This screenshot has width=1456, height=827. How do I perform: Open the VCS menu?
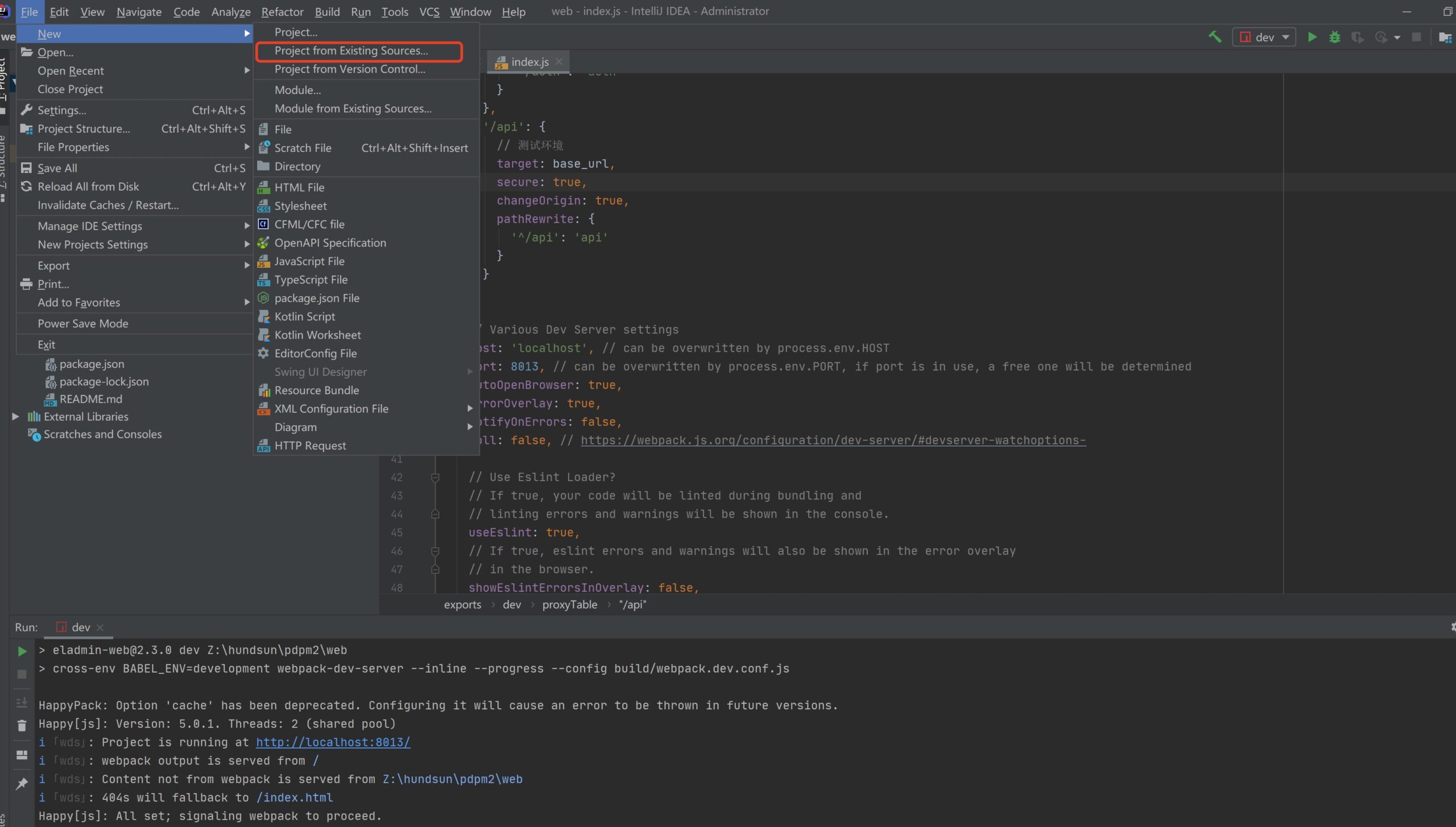click(429, 11)
